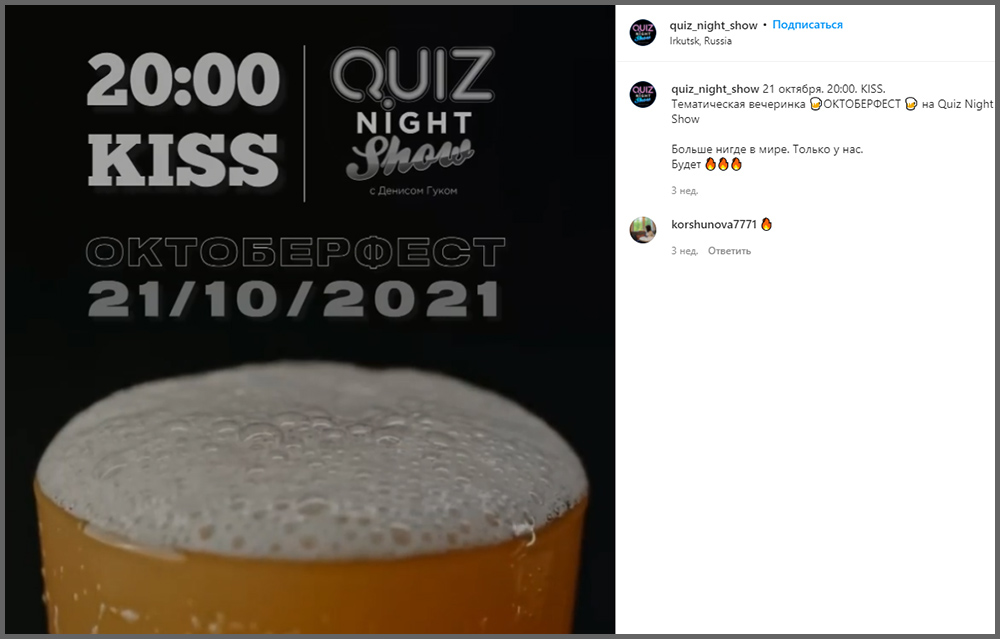Screen dimensions: 1000x639
Task: Click the 3 нед. timestamp beside Ответить
Action: tap(684, 251)
